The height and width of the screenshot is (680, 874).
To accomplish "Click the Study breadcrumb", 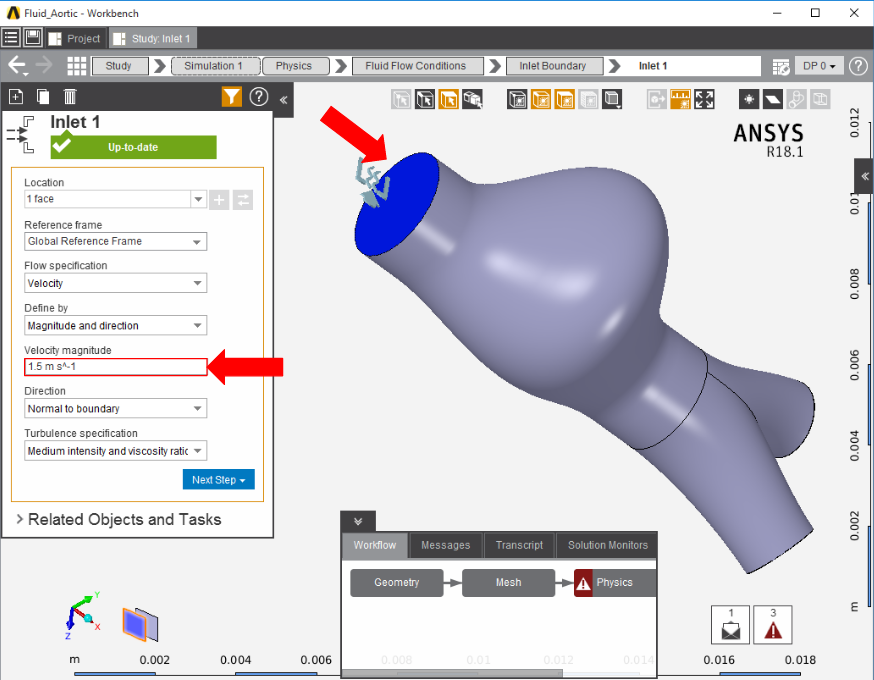I will pos(120,66).
